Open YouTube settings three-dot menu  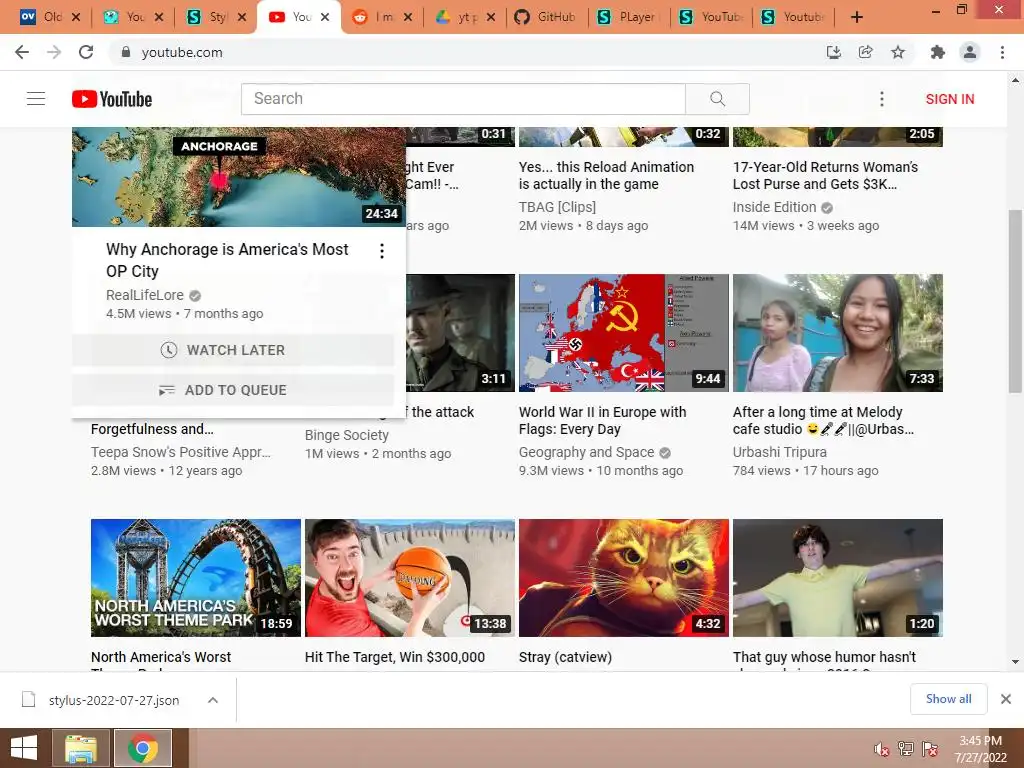coord(882,99)
